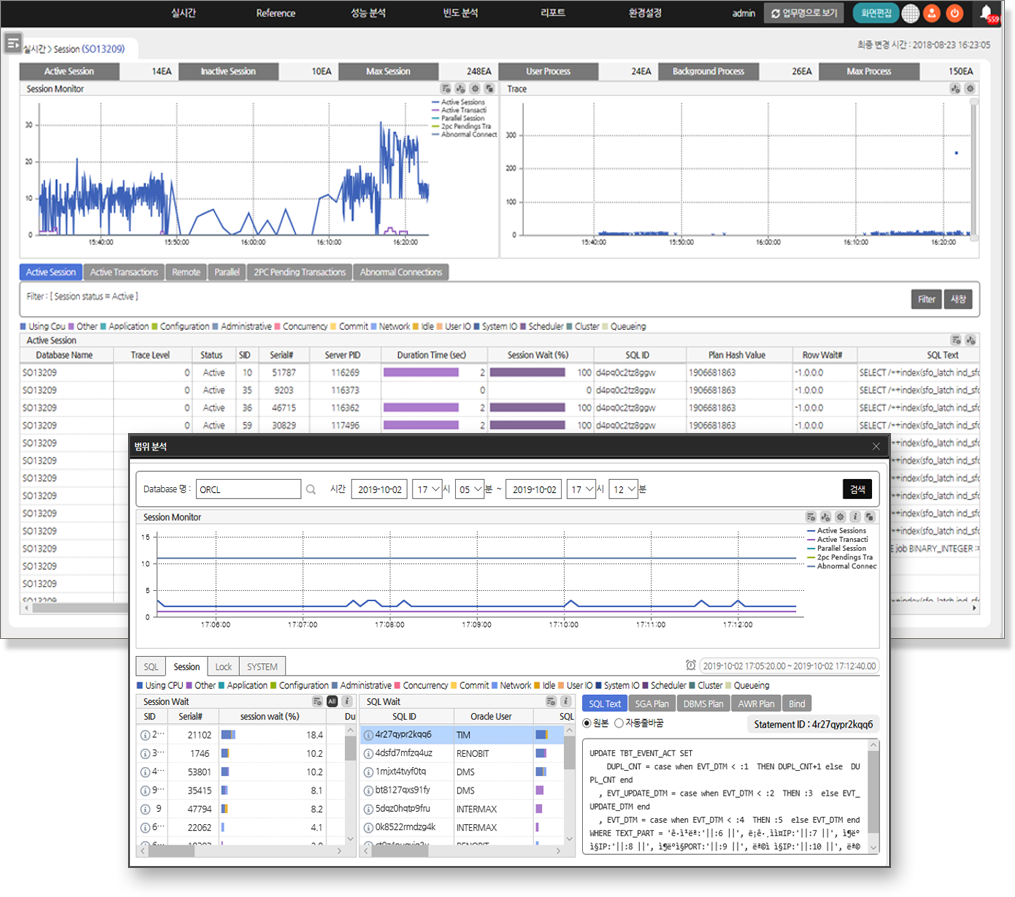The height and width of the screenshot is (897, 1015).
Task: Click the Concurrency legend swatch in main window
Action: pyautogui.click(x=278, y=326)
